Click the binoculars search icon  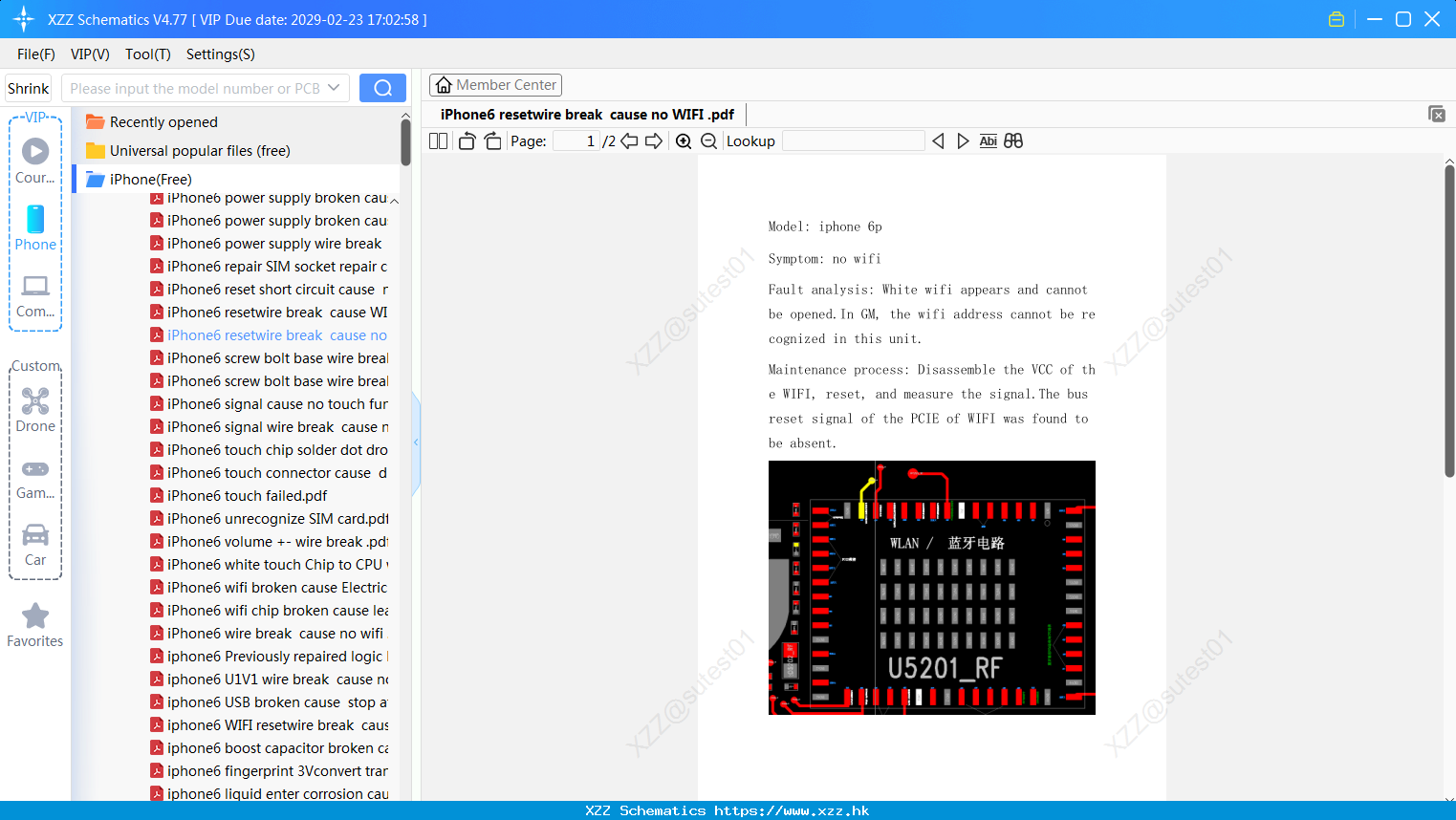click(x=1013, y=141)
